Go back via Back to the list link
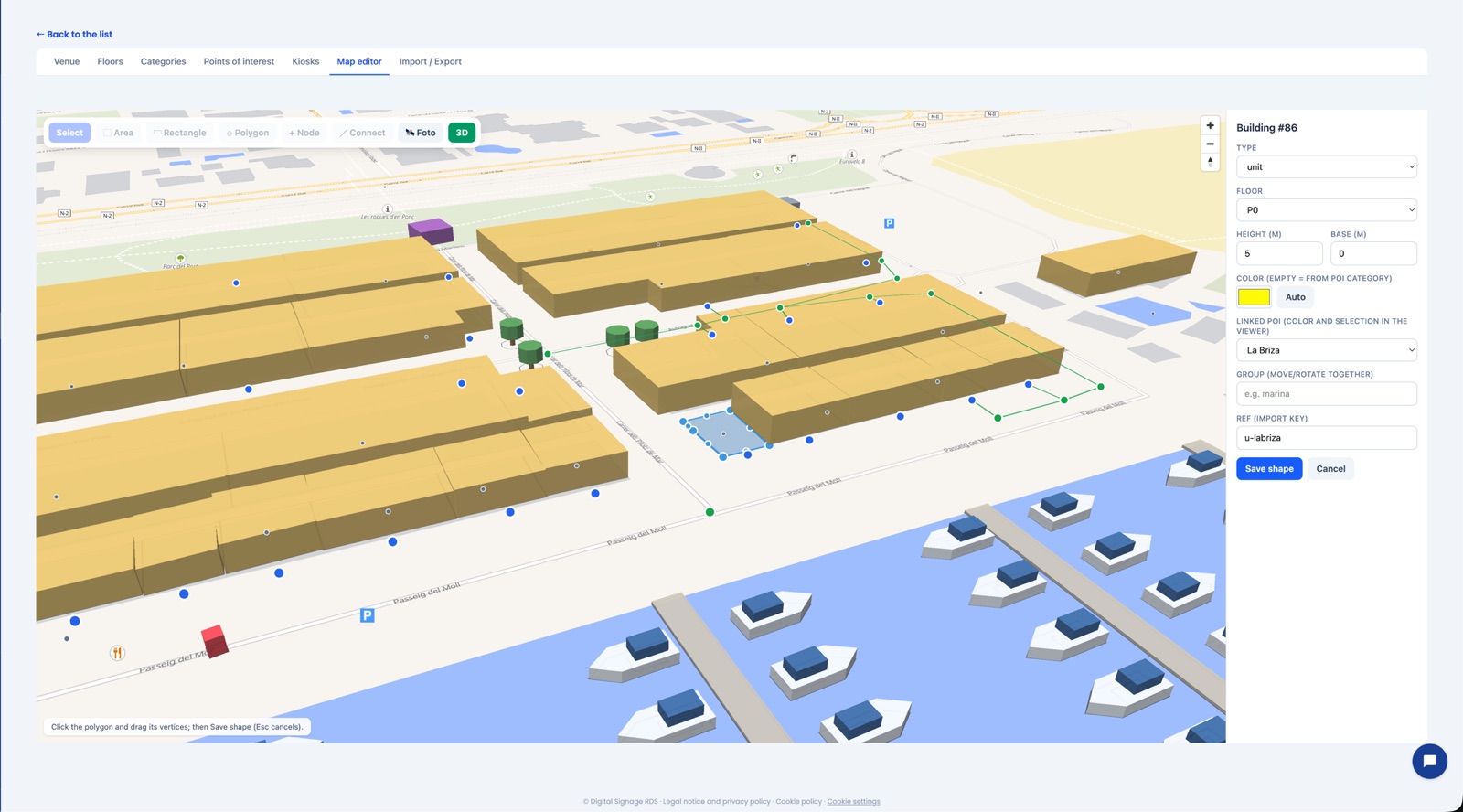1463x812 pixels. pos(74,34)
